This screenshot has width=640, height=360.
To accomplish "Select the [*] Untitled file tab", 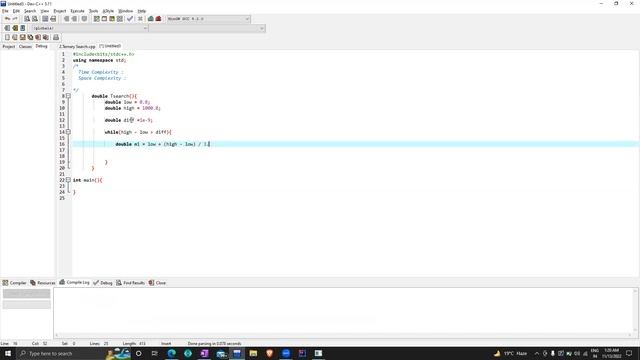I will [110, 46].
